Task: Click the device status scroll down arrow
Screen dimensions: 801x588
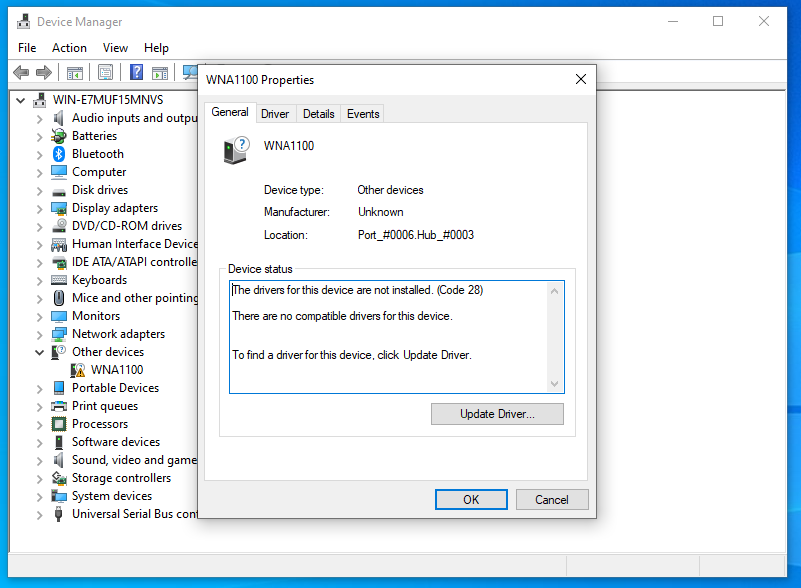Action: 555,384
